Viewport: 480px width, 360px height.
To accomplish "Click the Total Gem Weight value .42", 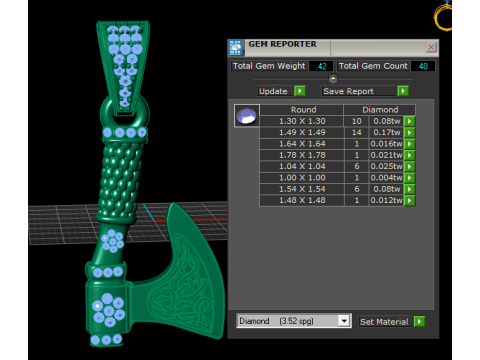I will pyautogui.click(x=320, y=66).
